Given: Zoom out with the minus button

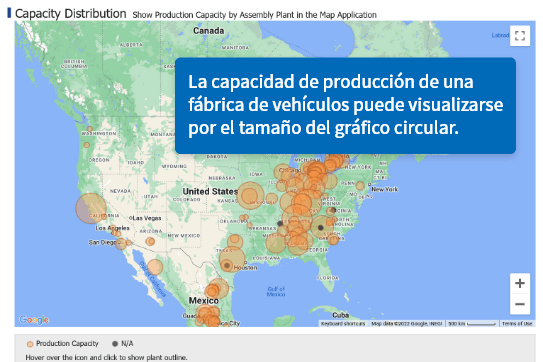Looking at the screenshot, I should 520,304.
